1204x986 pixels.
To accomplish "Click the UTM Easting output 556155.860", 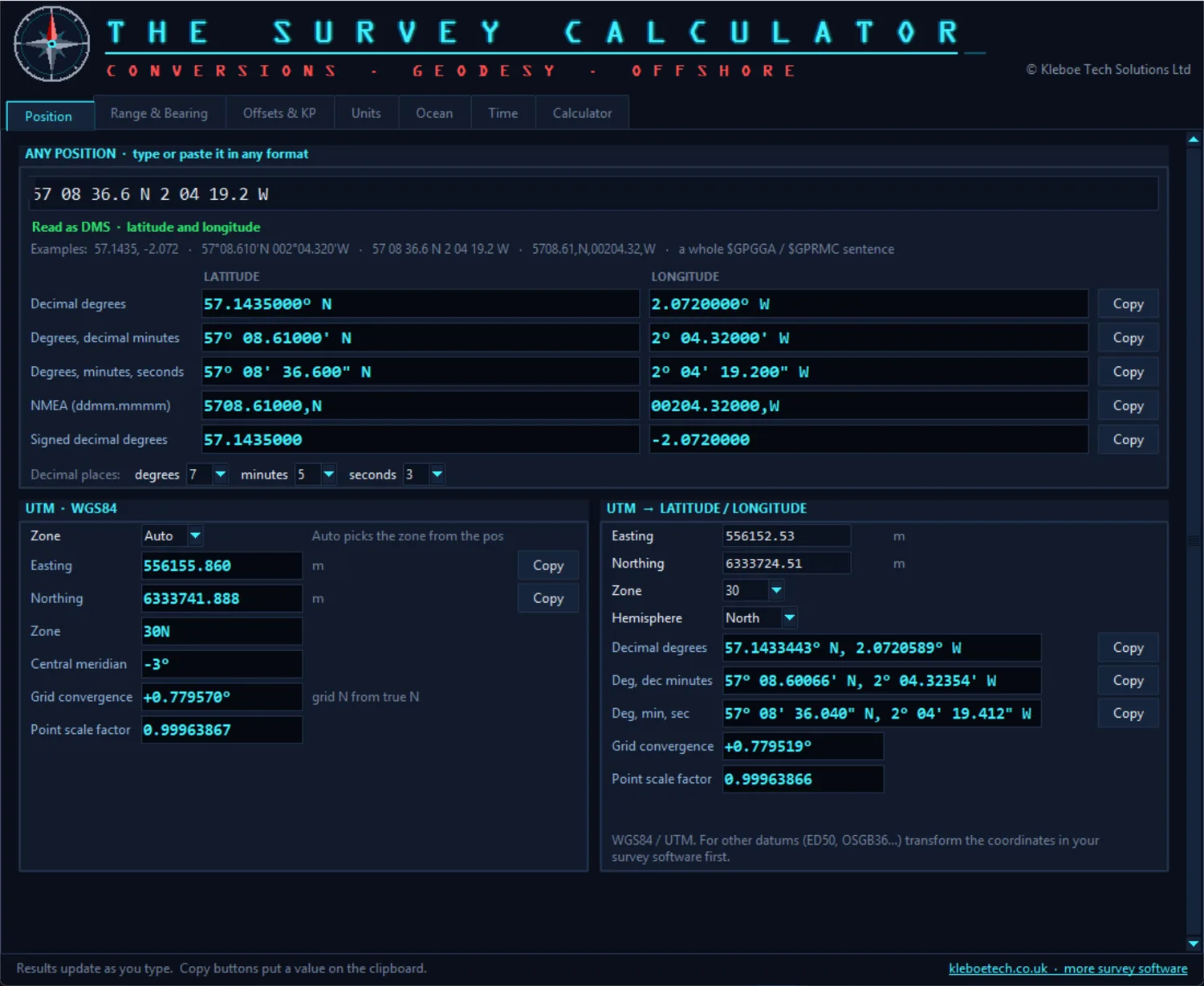I will [x=222, y=566].
